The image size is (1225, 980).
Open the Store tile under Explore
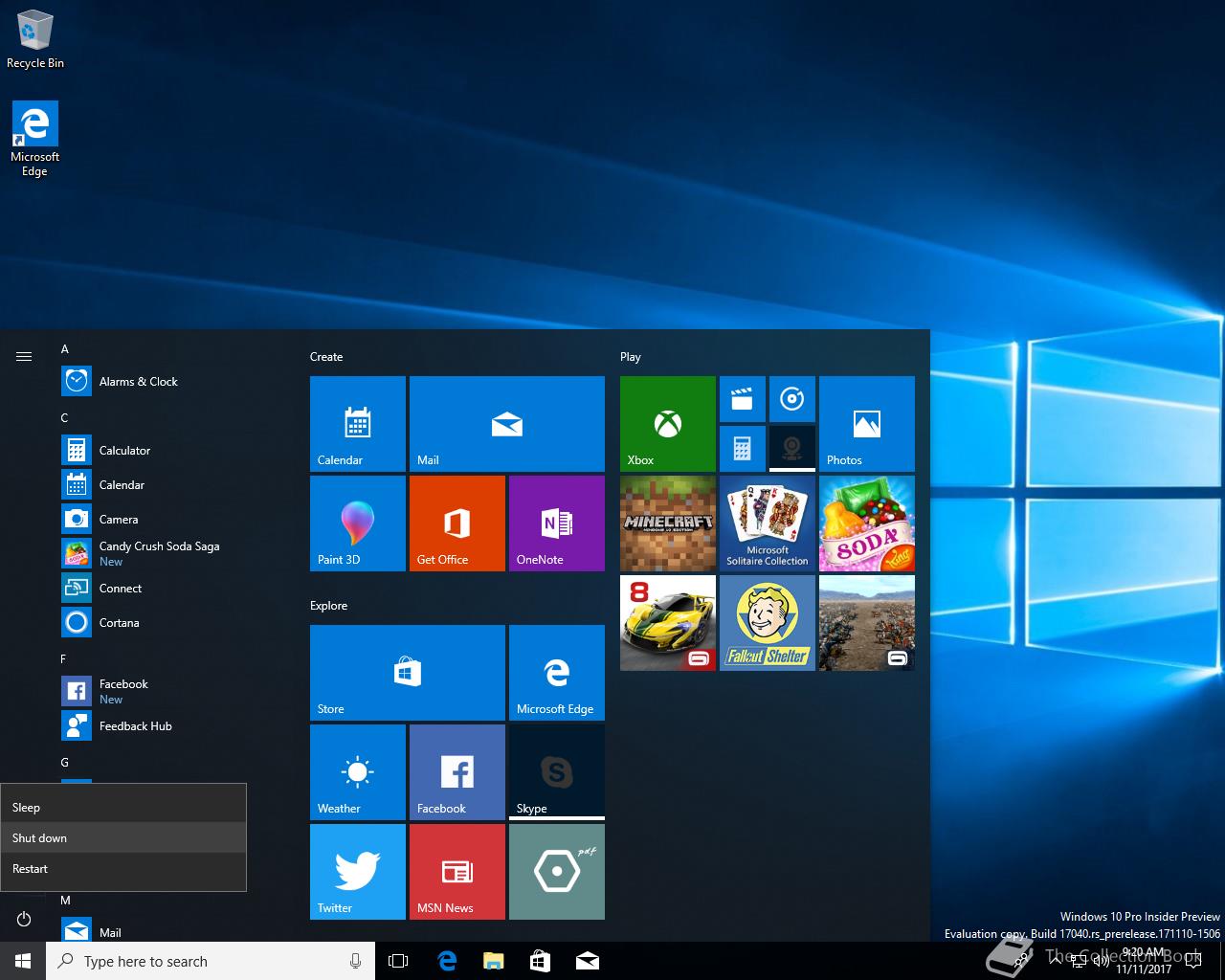tap(408, 673)
